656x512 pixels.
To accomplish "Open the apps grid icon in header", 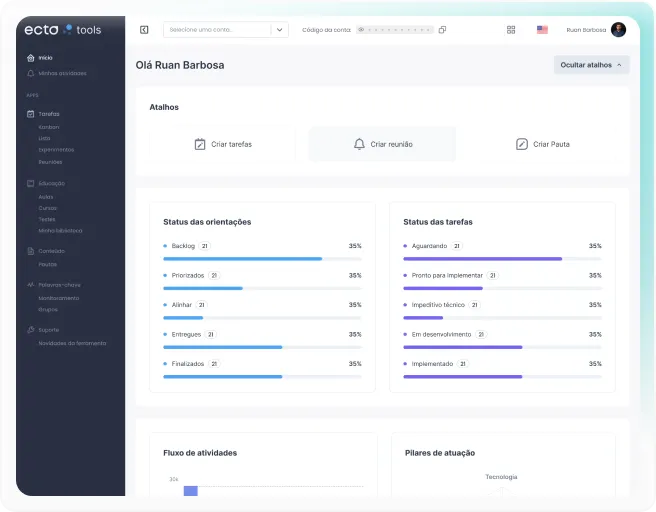I will click(511, 30).
